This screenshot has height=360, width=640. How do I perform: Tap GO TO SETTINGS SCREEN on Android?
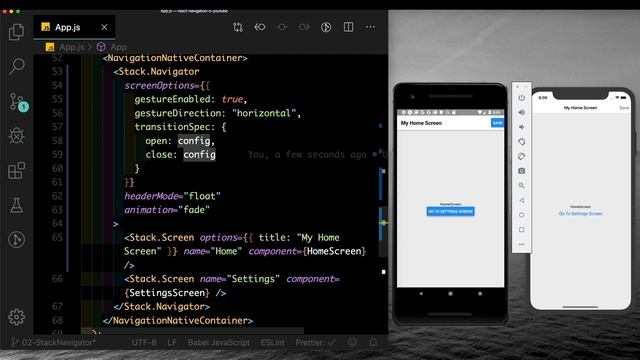(x=451, y=211)
